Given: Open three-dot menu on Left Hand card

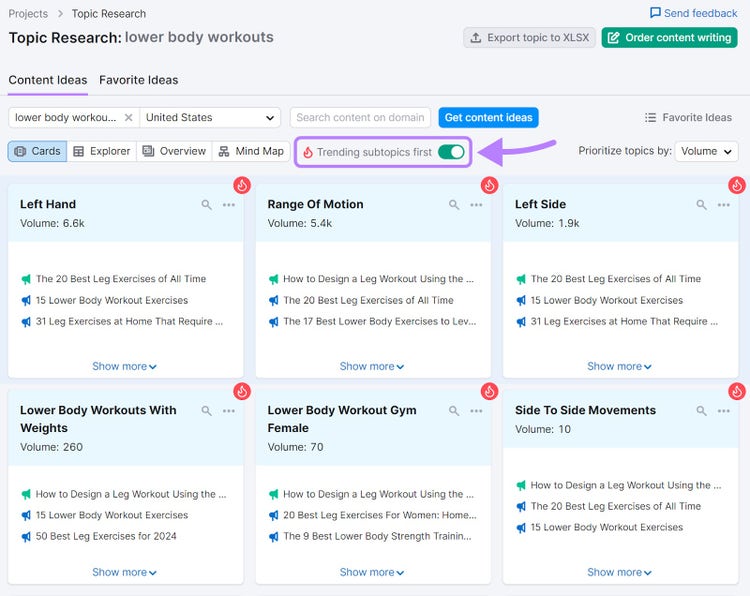Looking at the screenshot, I should coord(229,205).
